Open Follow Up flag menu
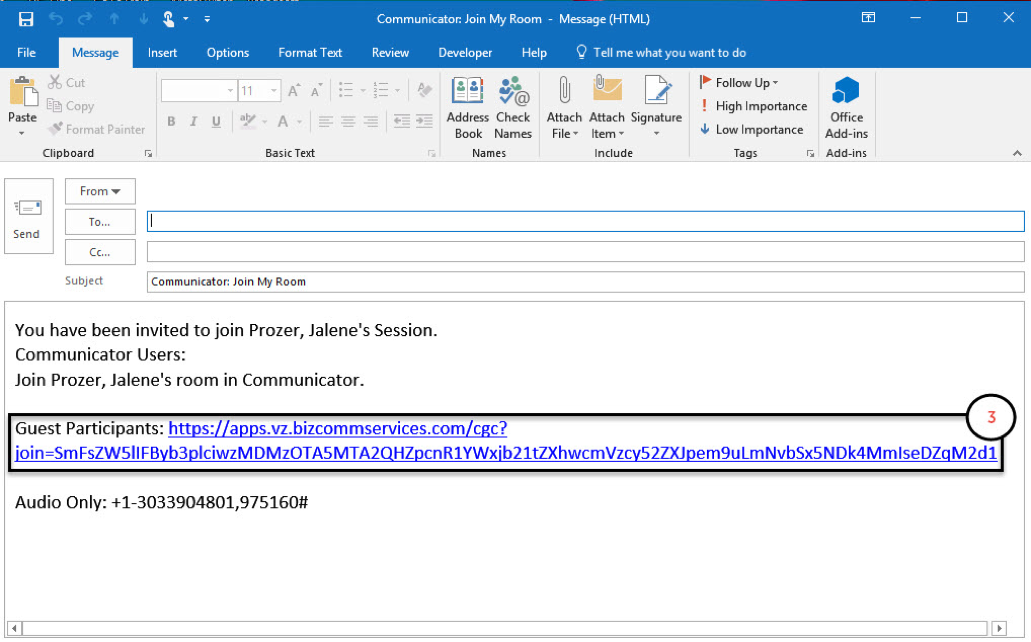 pos(740,83)
